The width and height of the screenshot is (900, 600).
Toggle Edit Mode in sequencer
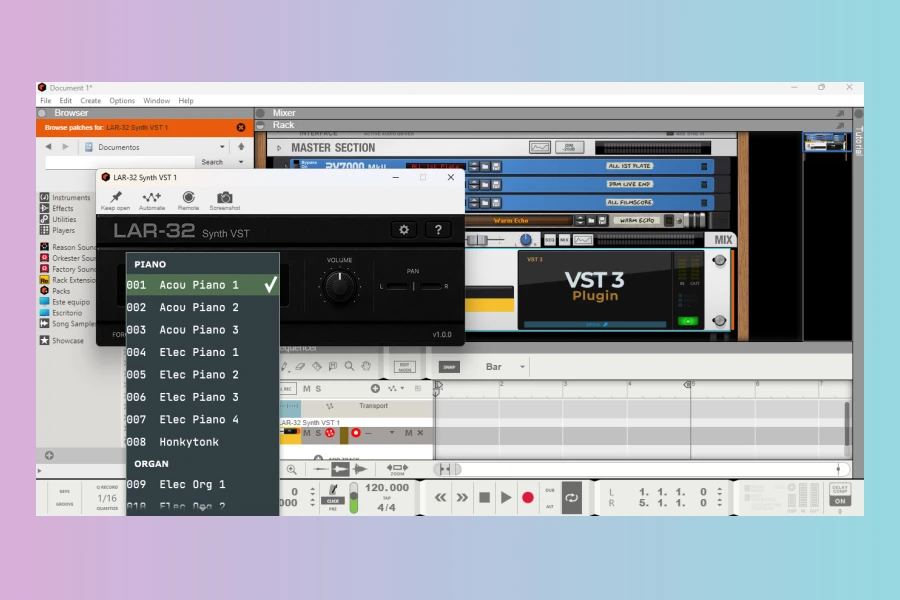(x=405, y=367)
